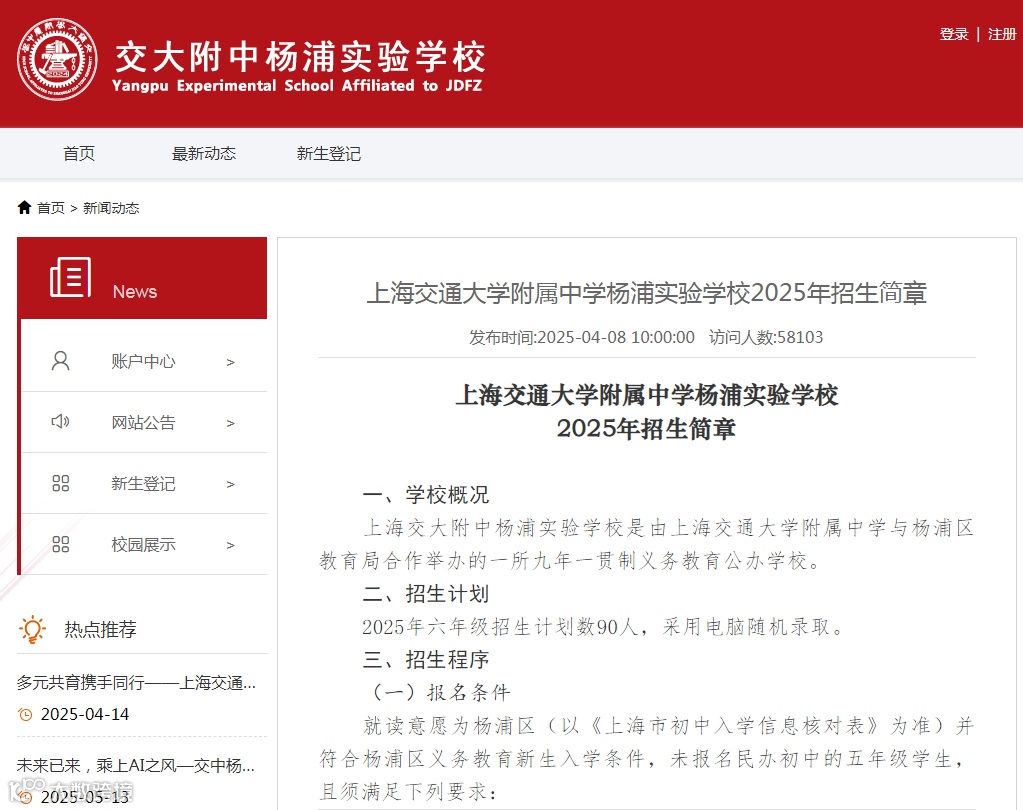The image size is (1023, 810).
Task: Click the text 2025年六年级招生计划数90人
Action: tap(500, 627)
